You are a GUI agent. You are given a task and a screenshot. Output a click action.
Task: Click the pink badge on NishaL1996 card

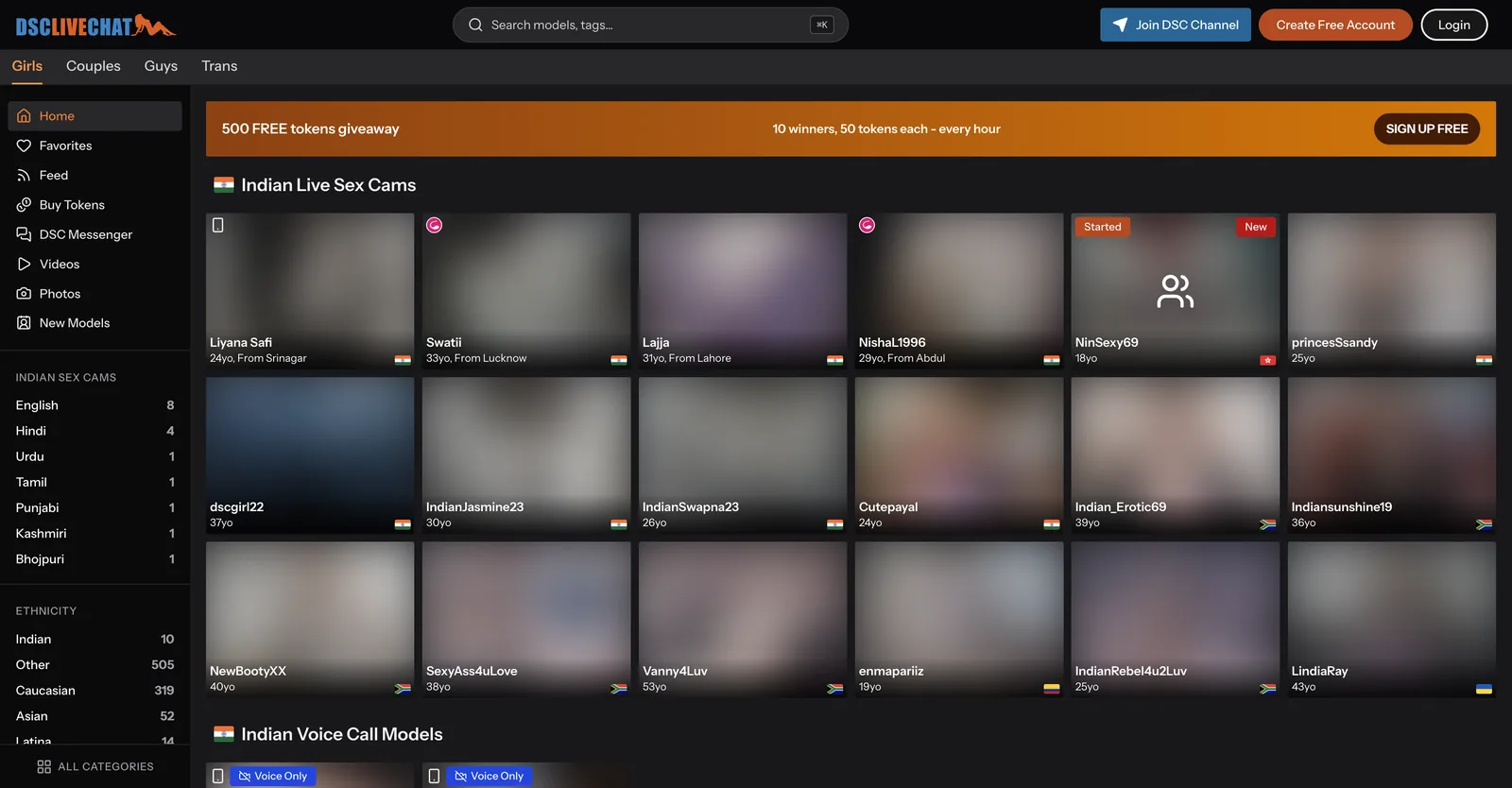pos(868,225)
